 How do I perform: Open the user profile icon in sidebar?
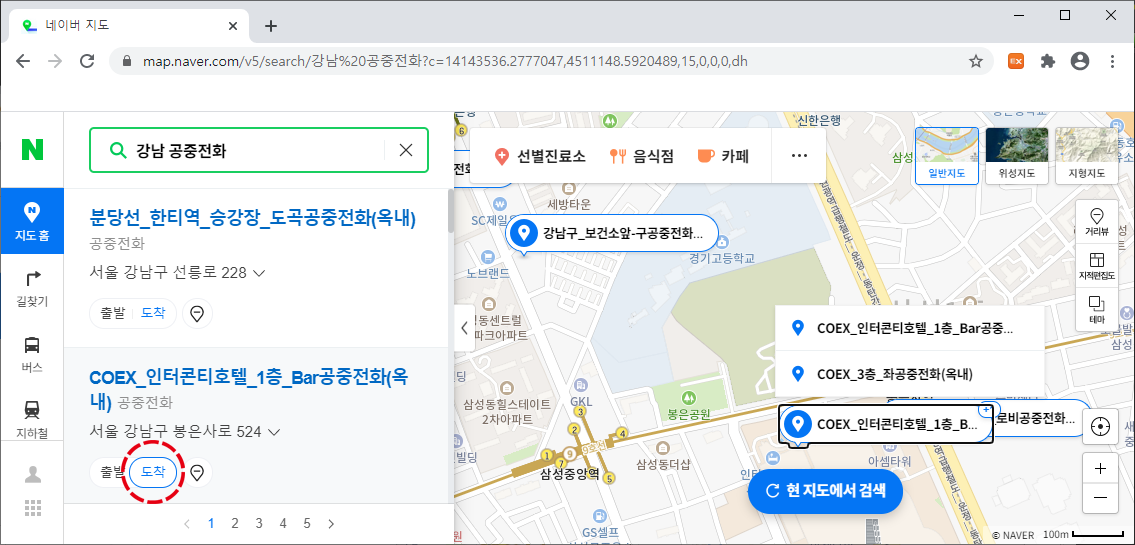click(33, 474)
